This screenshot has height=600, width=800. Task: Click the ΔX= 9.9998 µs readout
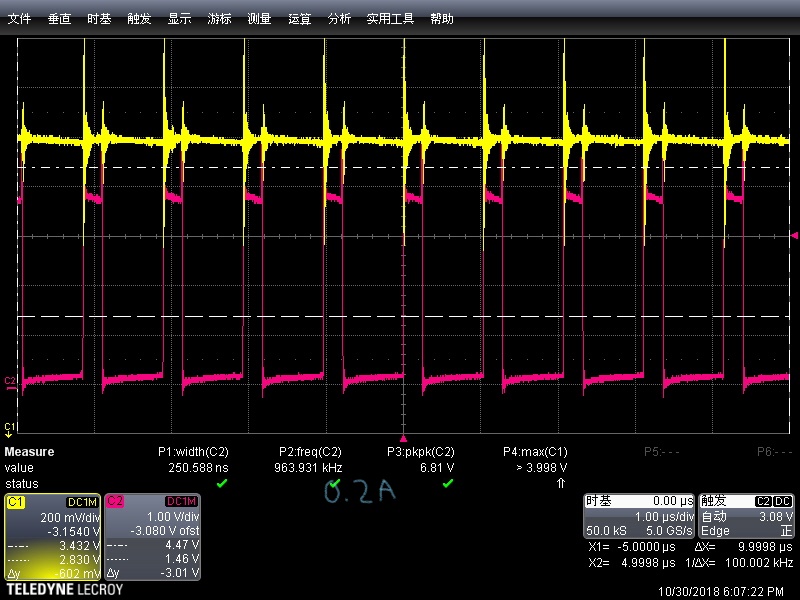coord(743,547)
